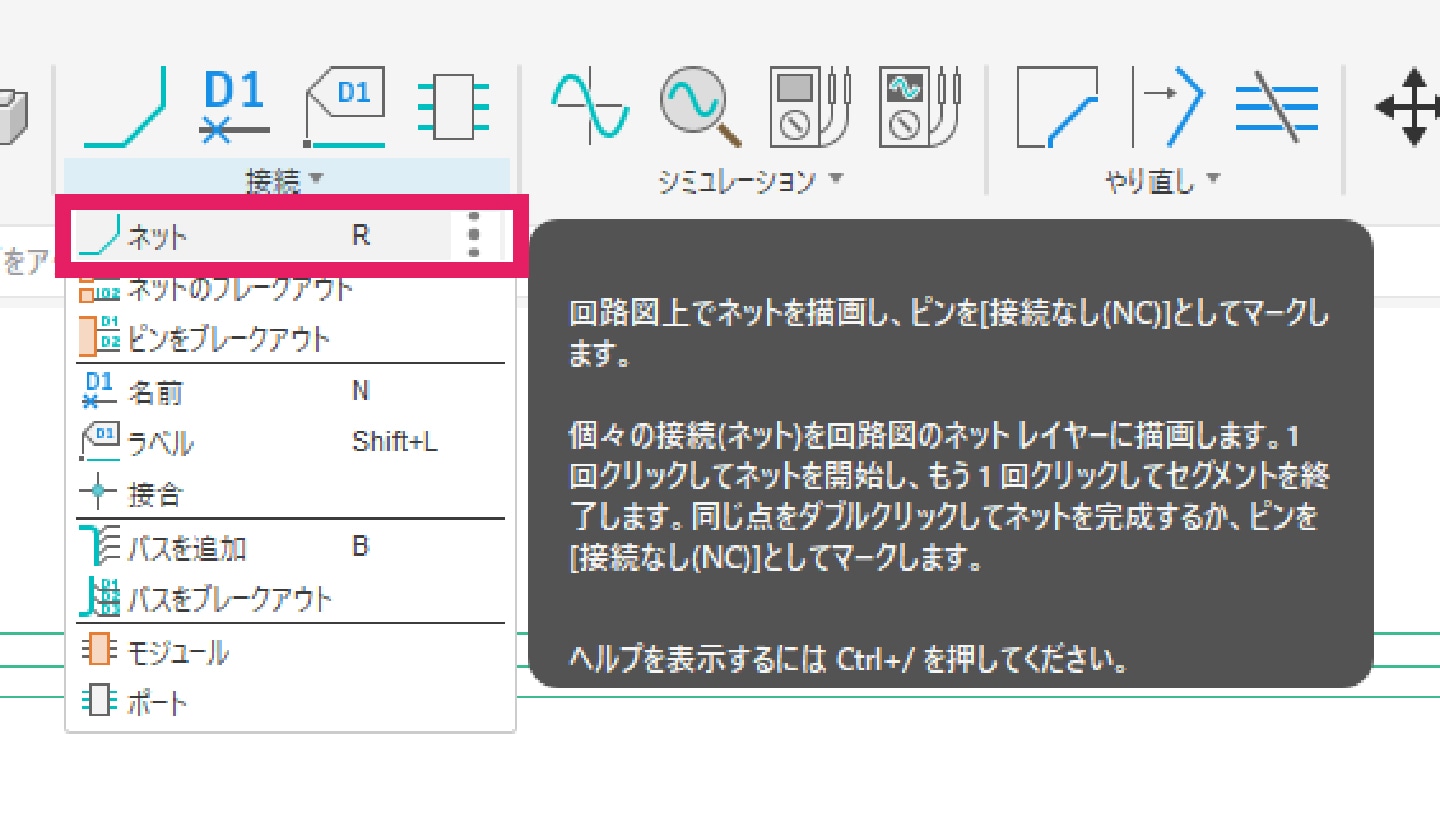Open the three-dot options beside ネット
The height and width of the screenshot is (840, 1440).
tap(474, 236)
